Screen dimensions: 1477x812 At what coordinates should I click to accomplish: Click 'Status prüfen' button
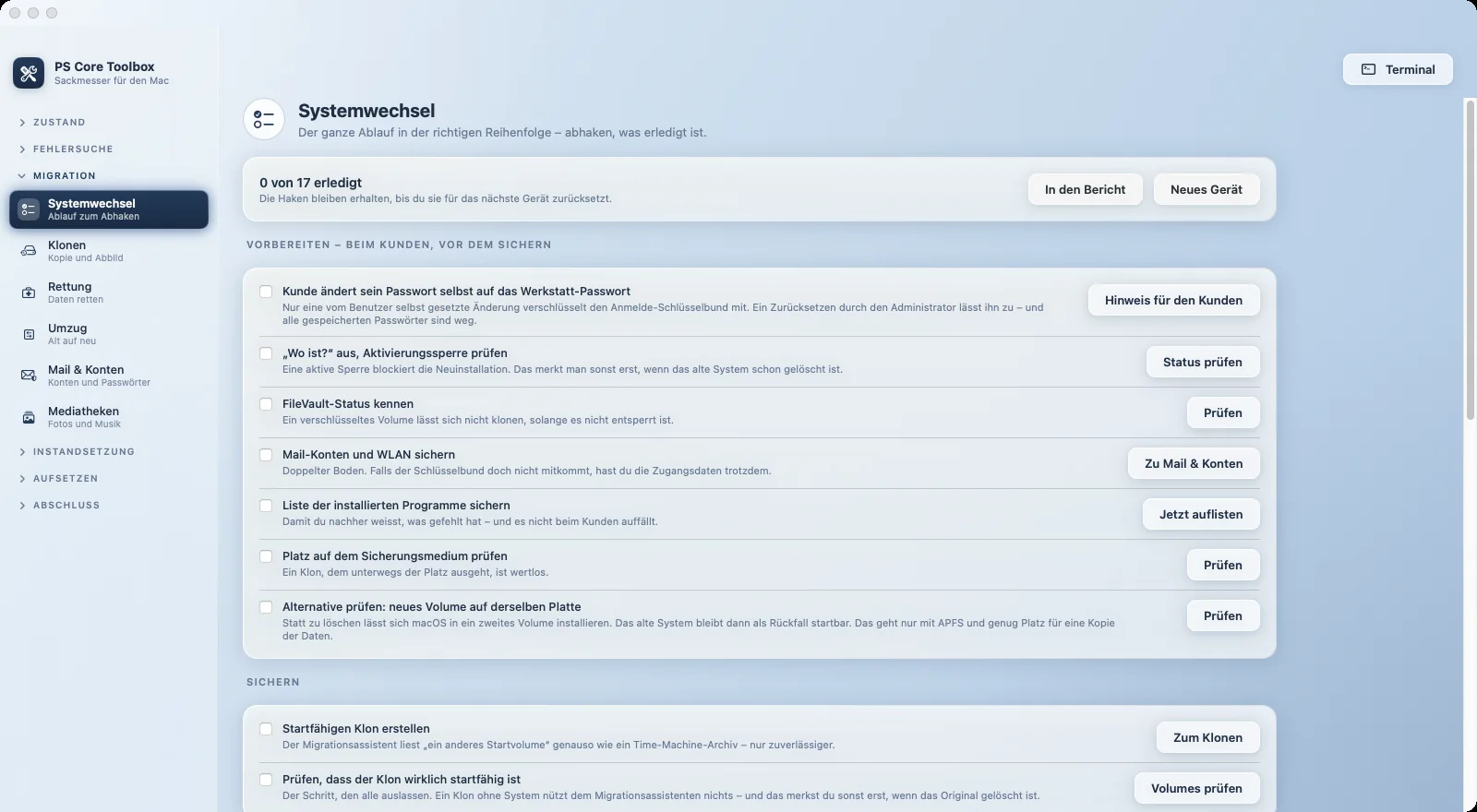click(1203, 362)
